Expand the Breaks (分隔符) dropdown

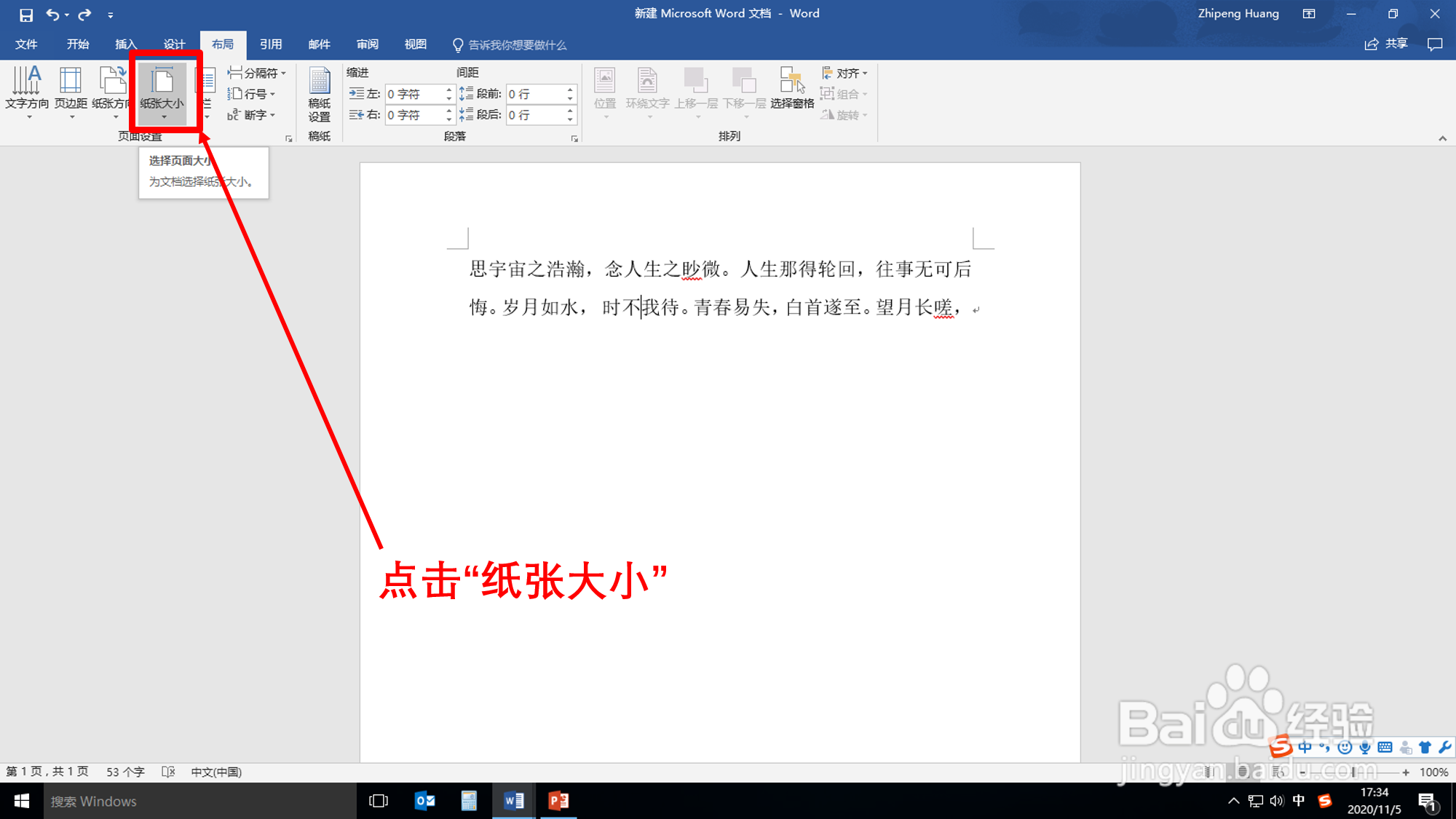tap(257, 73)
